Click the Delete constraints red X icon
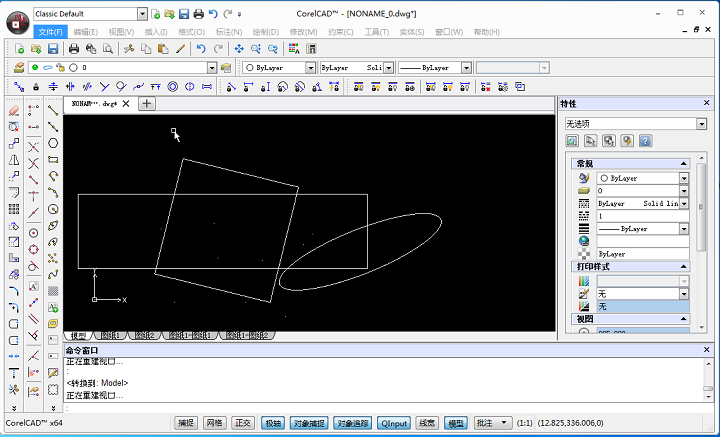Image resolution: width=720 pixels, height=437 pixels. (486, 87)
